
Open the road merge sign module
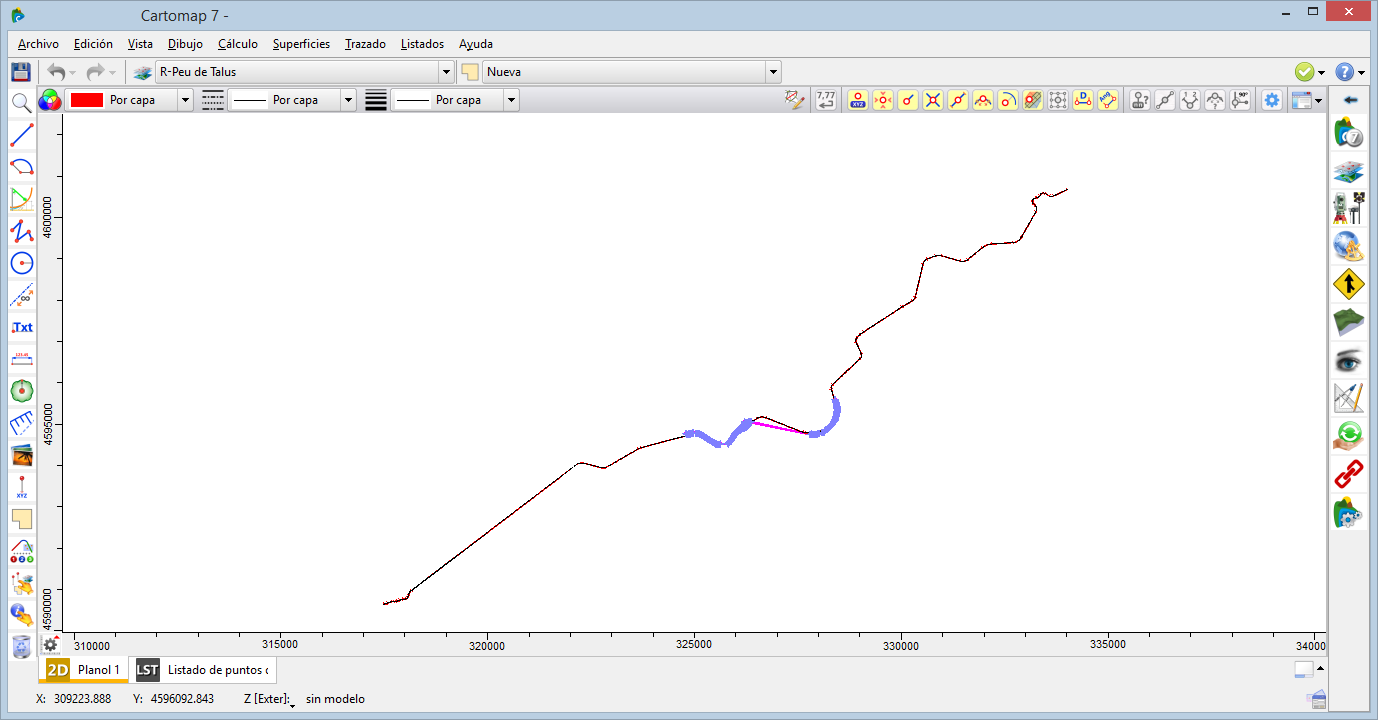1350,285
